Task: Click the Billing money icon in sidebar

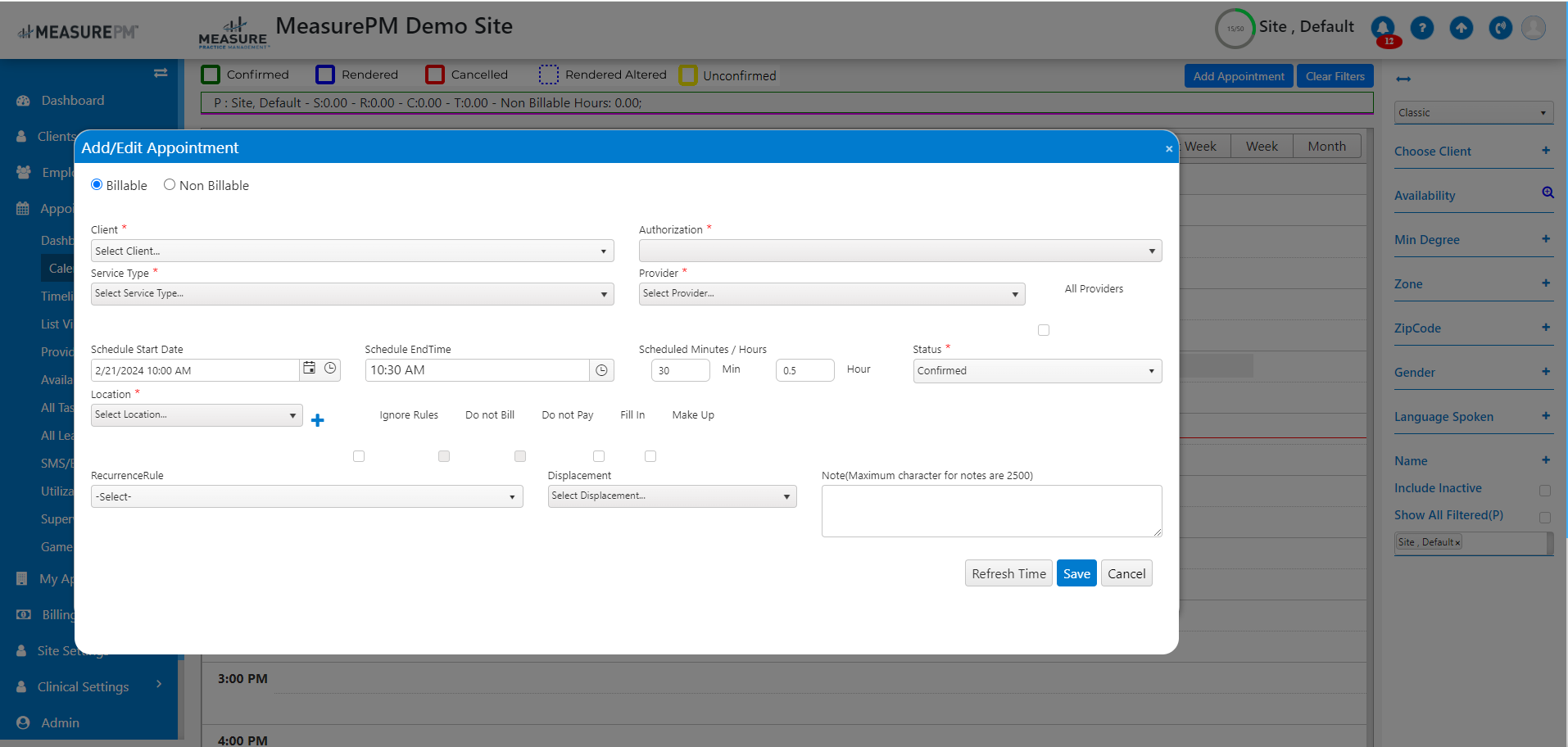Action: point(24,614)
